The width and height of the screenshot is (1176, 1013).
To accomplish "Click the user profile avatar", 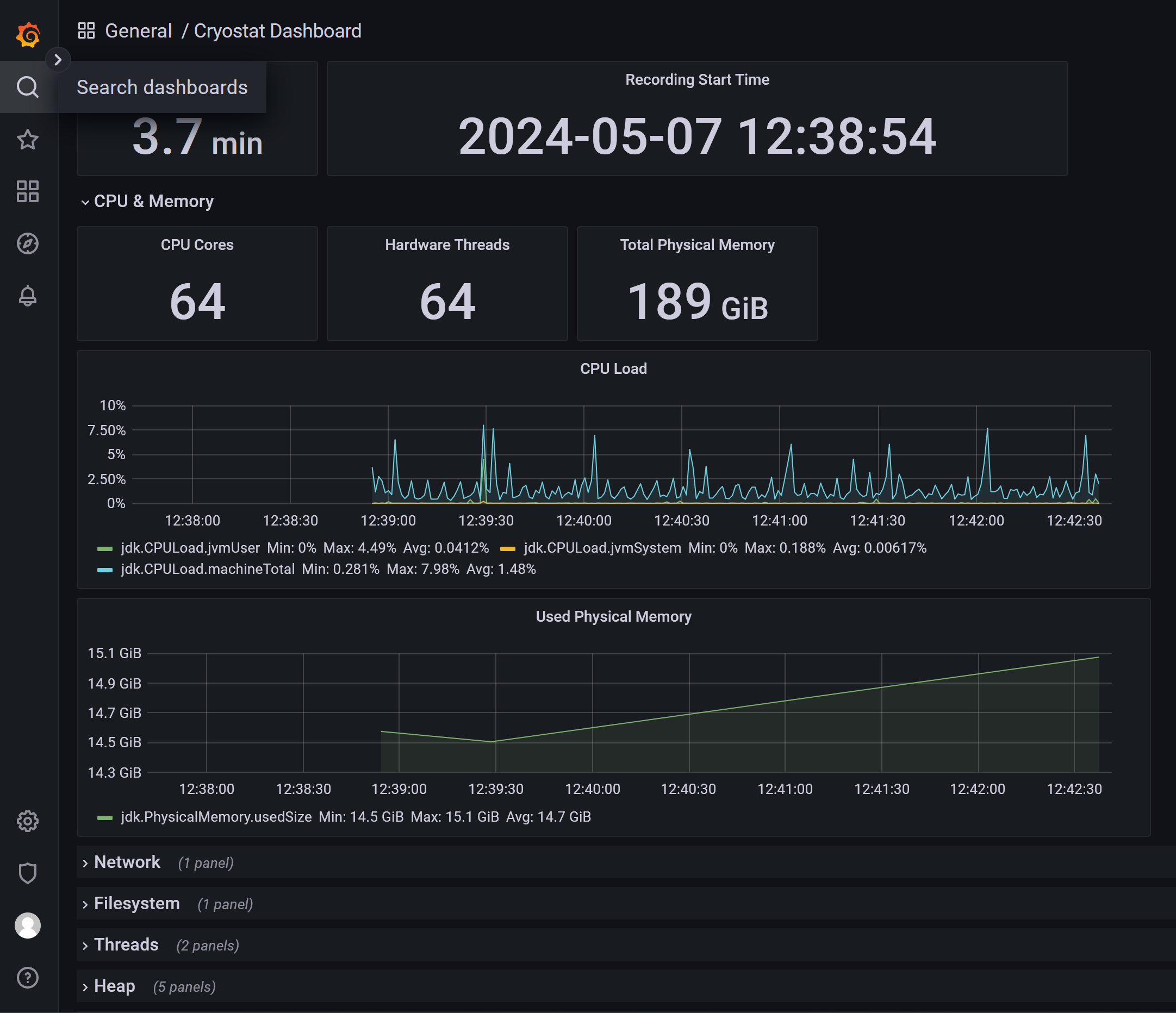I will (x=28, y=925).
